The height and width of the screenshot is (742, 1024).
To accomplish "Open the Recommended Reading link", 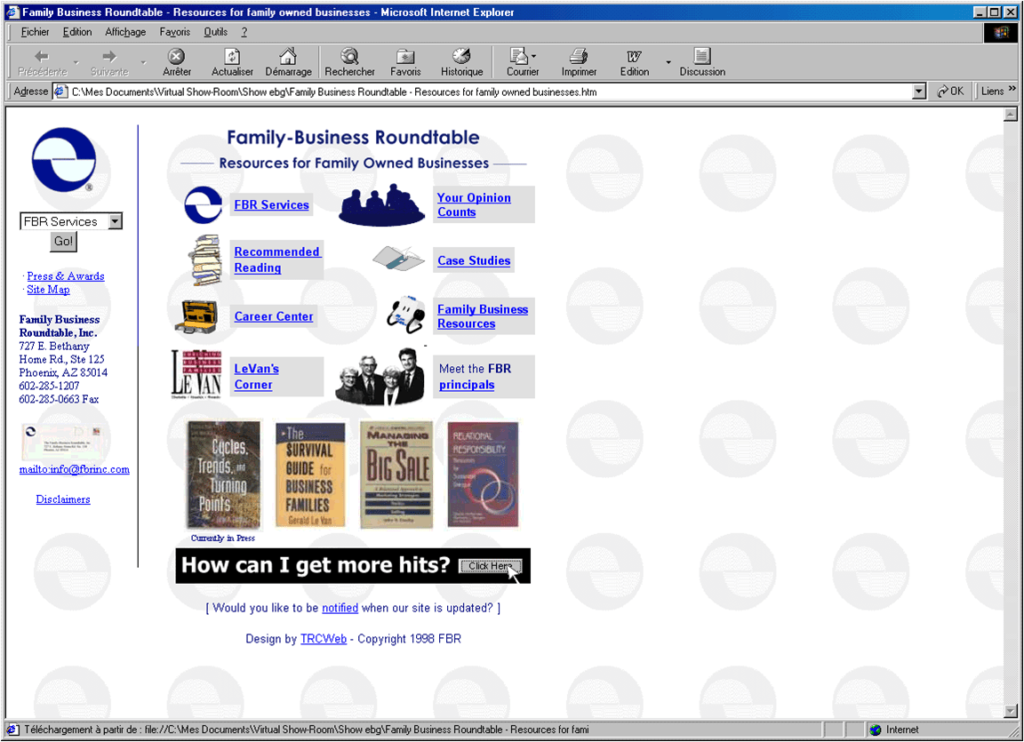I will 277,260.
